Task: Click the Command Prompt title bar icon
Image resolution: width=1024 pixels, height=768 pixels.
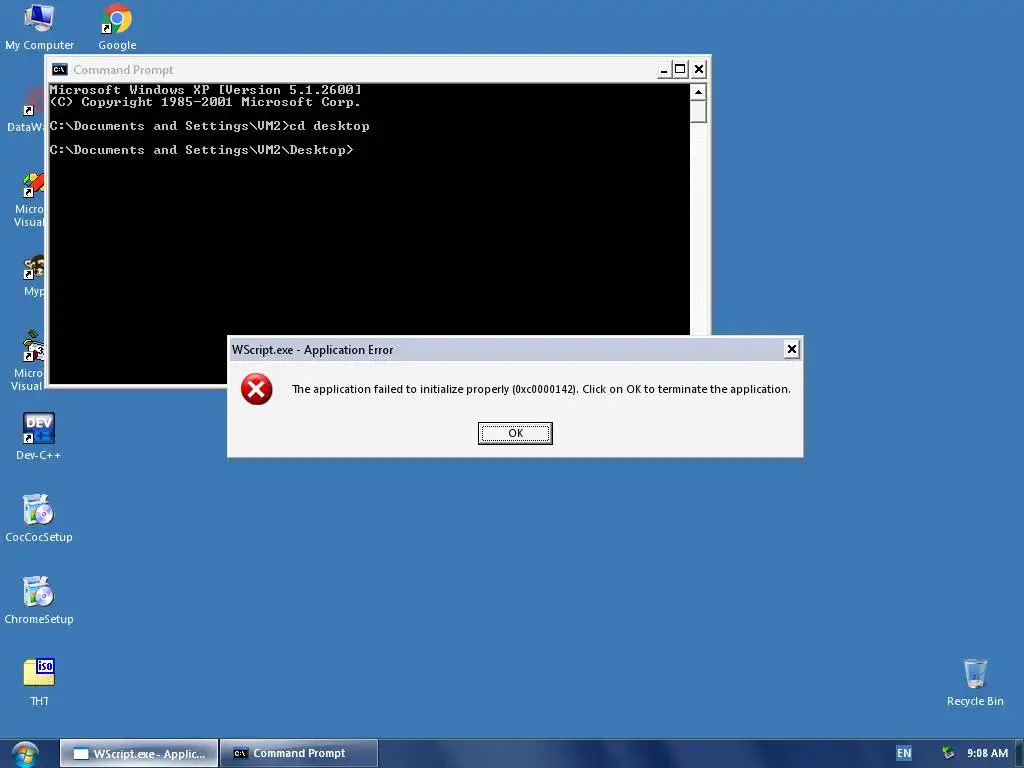Action: 59,69
